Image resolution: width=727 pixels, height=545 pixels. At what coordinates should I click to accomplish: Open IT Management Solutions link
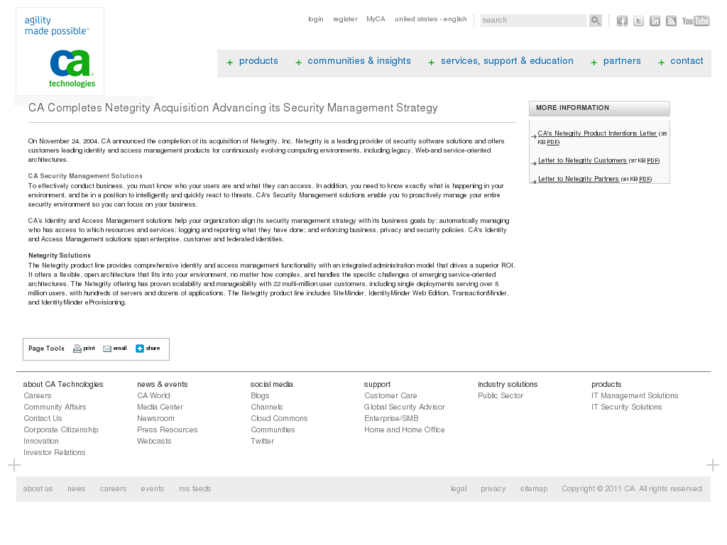pos(634,396)
